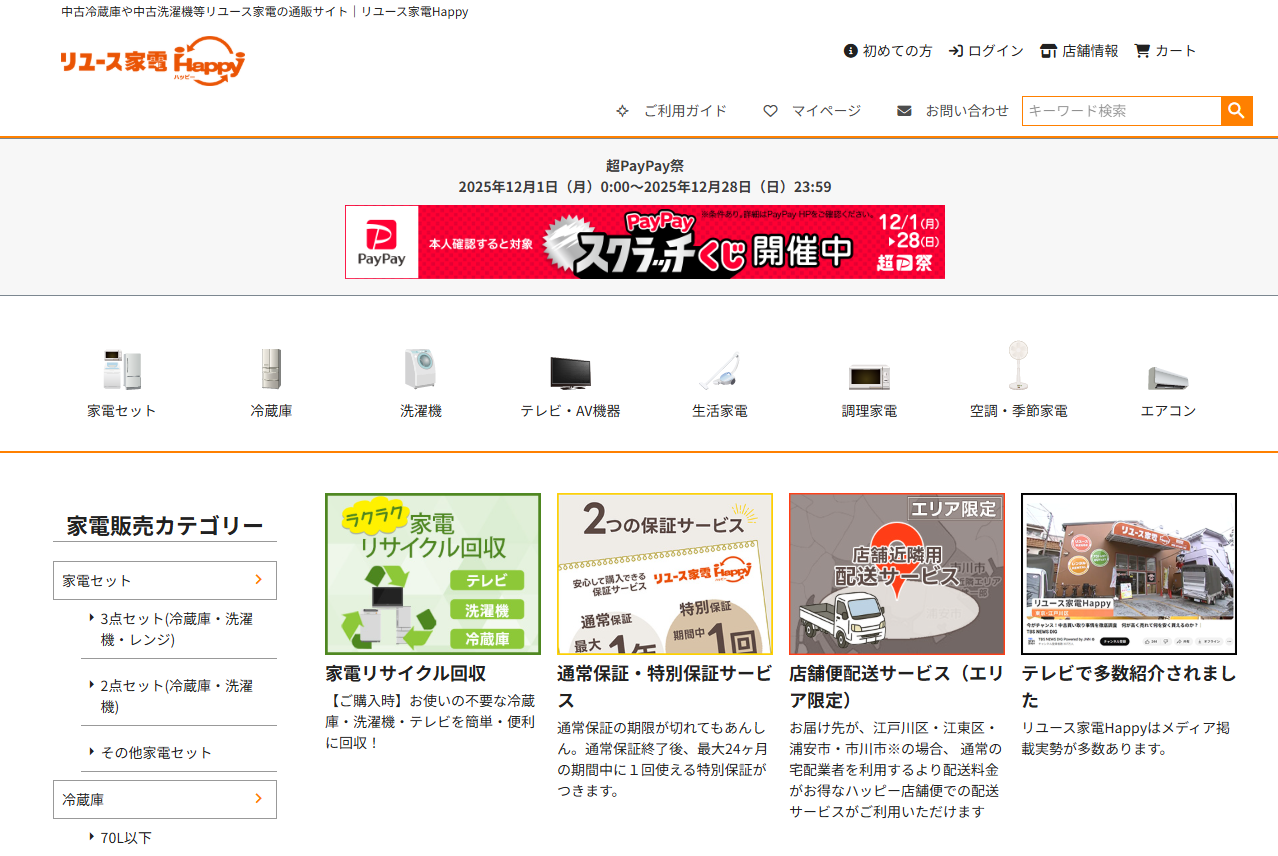Select the fan 空調・季節家電 icon
This screenshot has width=1278, height=856.
1018,366
